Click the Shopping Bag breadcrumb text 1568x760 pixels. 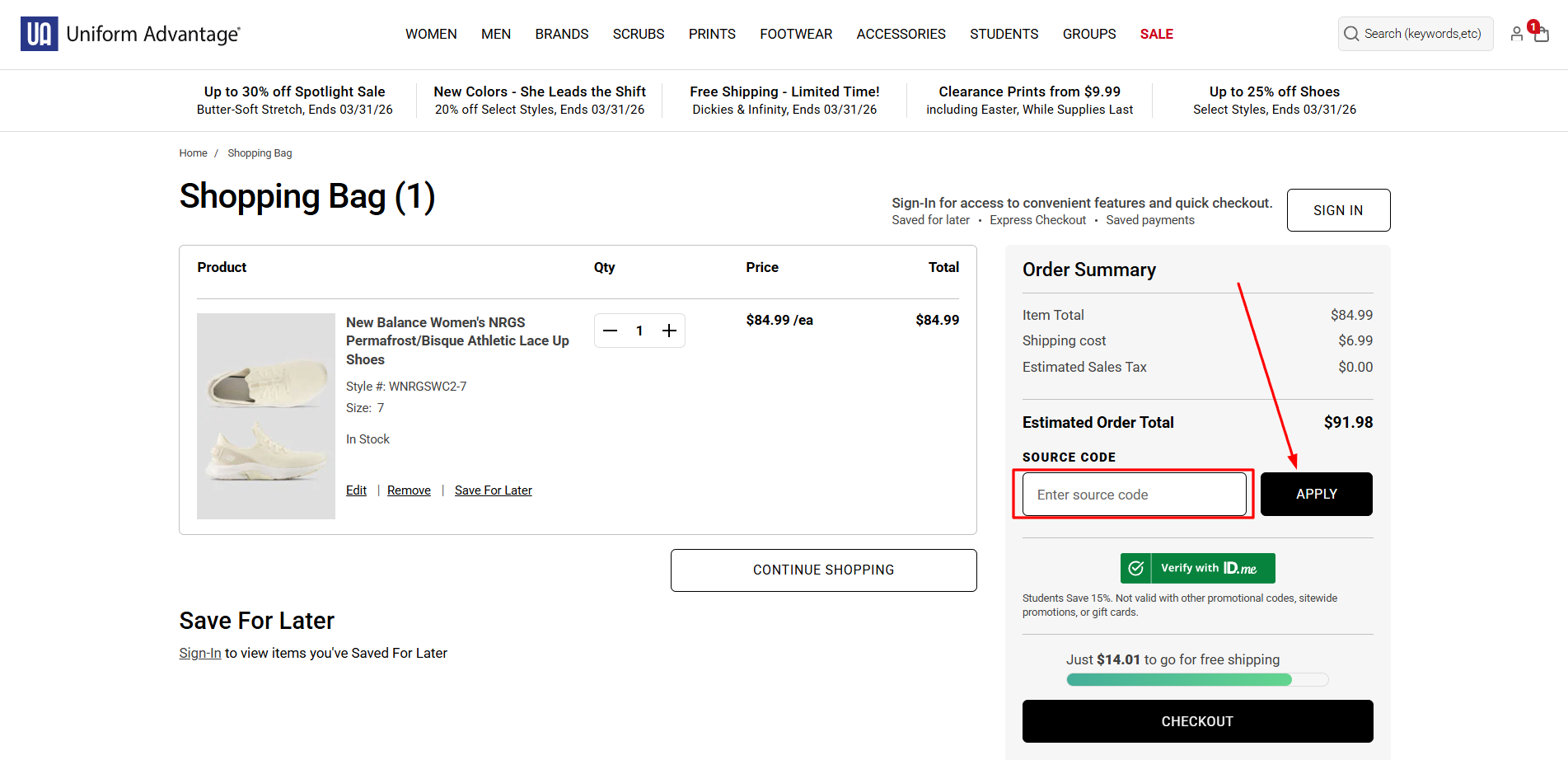(x=260, y=153)
